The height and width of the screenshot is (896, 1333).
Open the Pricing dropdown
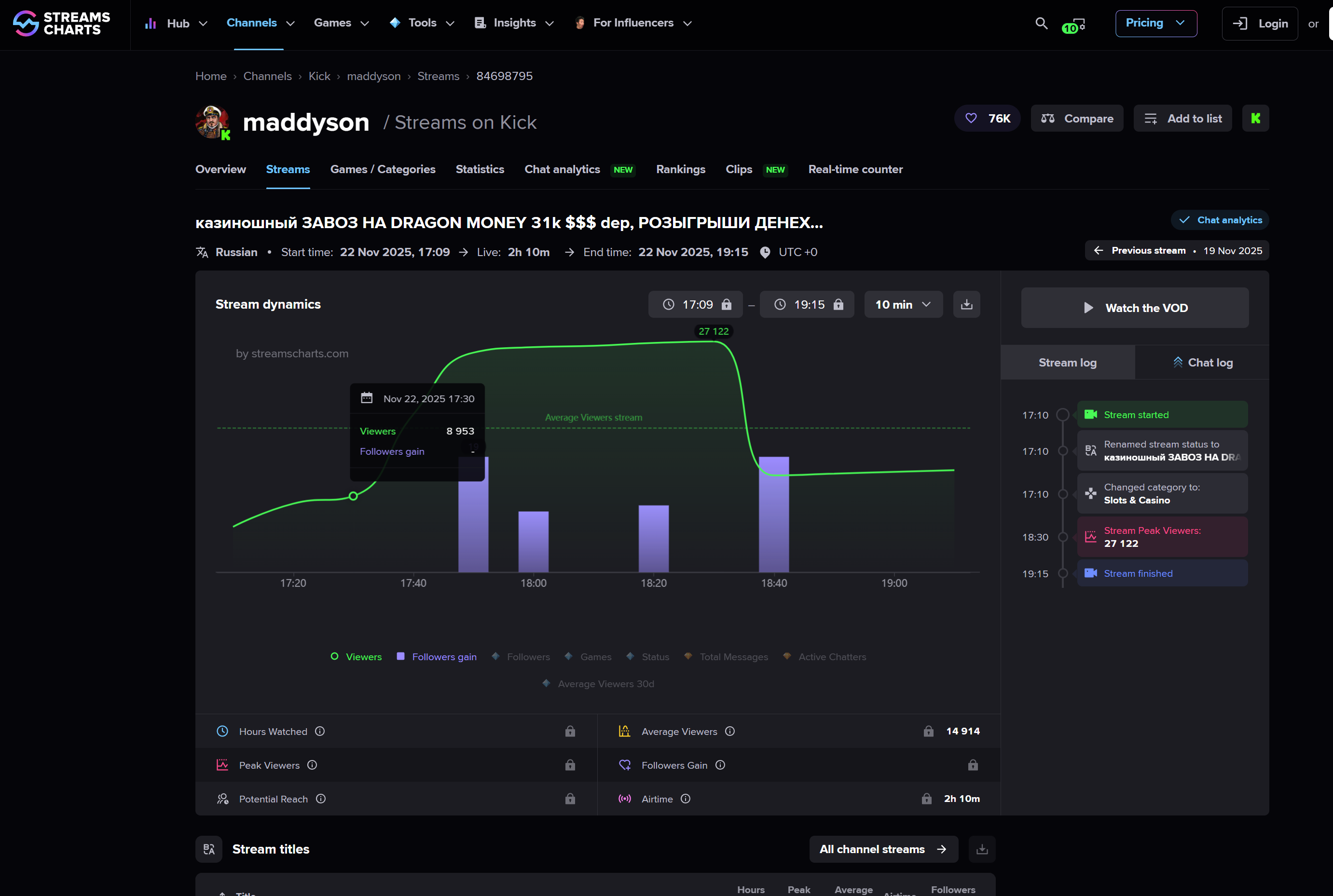coord(1155,24)
